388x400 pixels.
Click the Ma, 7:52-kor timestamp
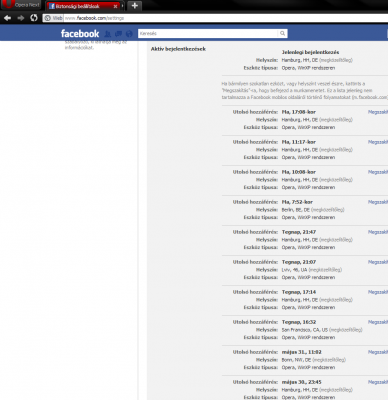click(297, 202)
